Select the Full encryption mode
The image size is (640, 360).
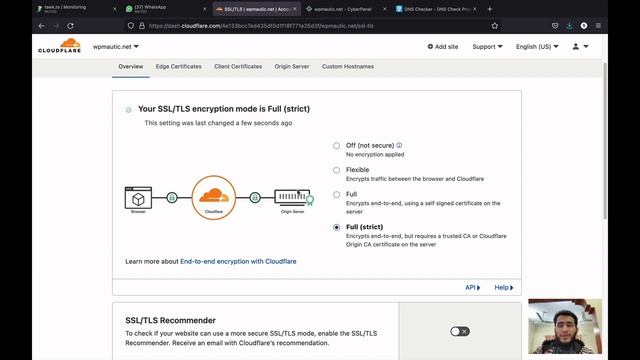click(x=336, y=194)
